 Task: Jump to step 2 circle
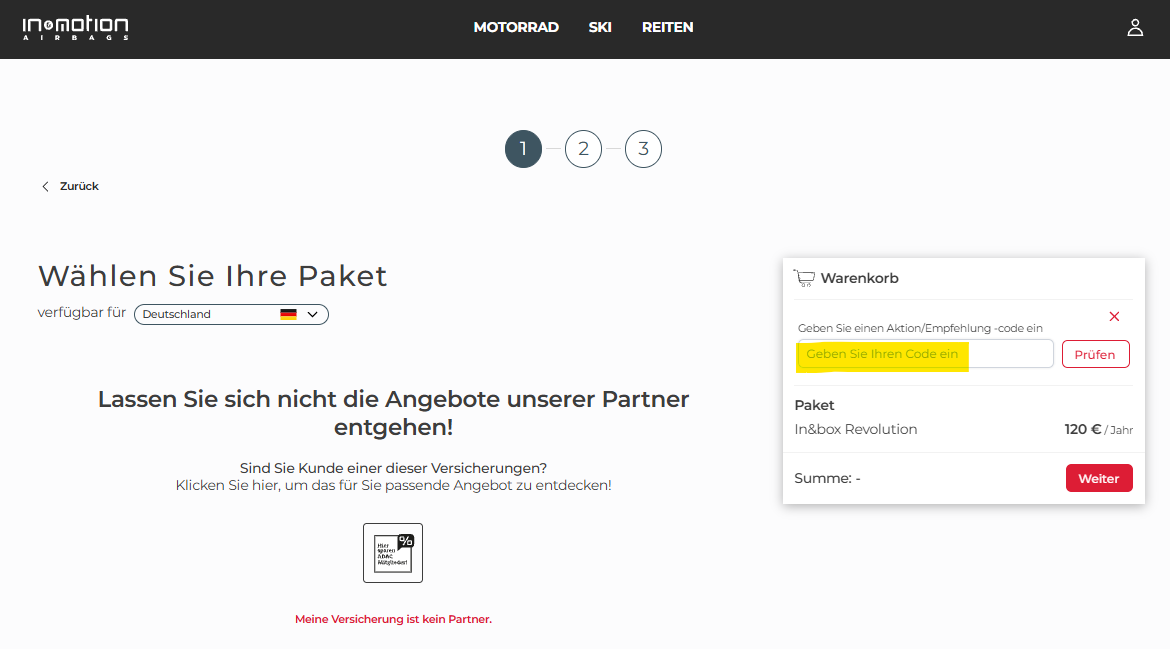[x=583, y=150]
